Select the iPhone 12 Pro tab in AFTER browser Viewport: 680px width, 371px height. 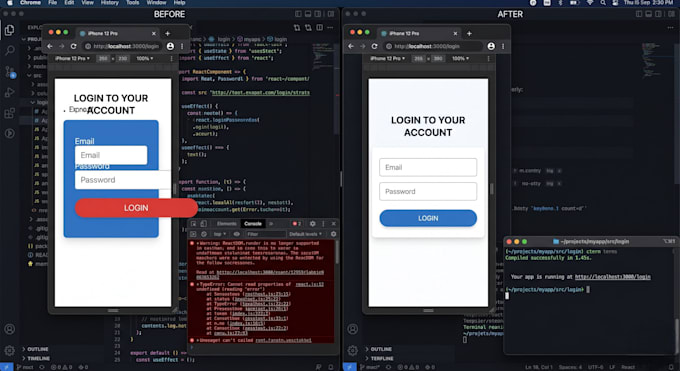click(419, 33)
